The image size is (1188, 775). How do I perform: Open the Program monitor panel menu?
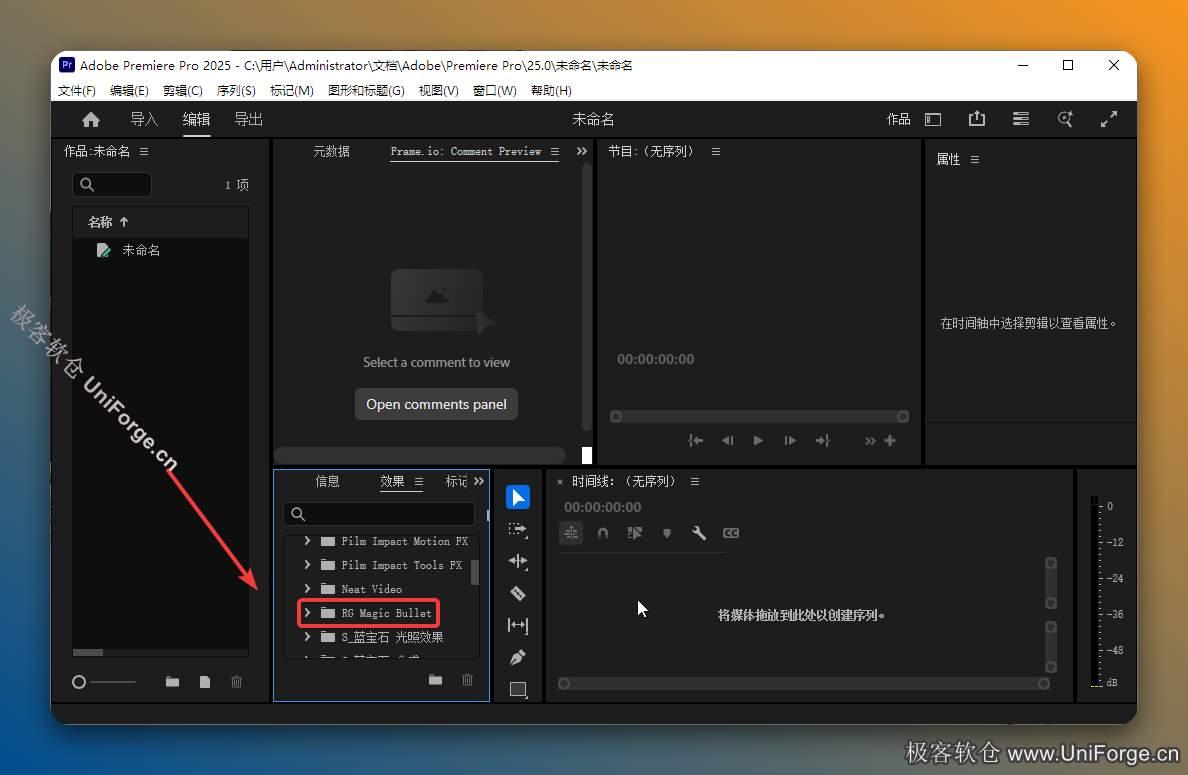716,152
